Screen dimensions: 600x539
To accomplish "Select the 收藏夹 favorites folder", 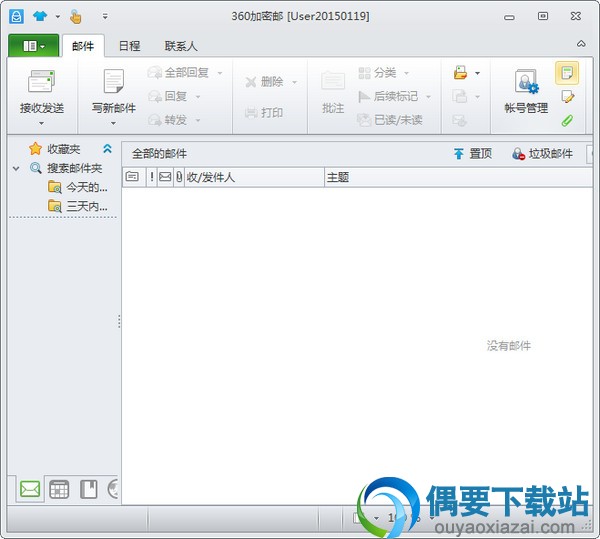I will (63, 149).
